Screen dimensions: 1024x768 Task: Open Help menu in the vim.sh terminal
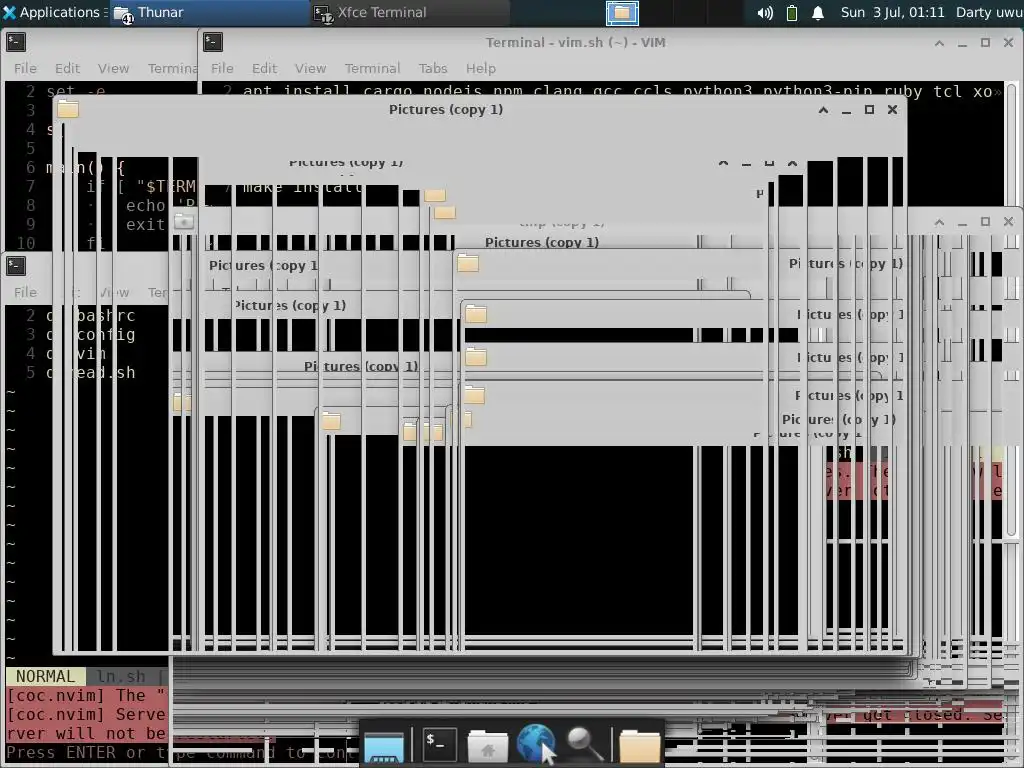pyautogui.click(x=481, y=68)
